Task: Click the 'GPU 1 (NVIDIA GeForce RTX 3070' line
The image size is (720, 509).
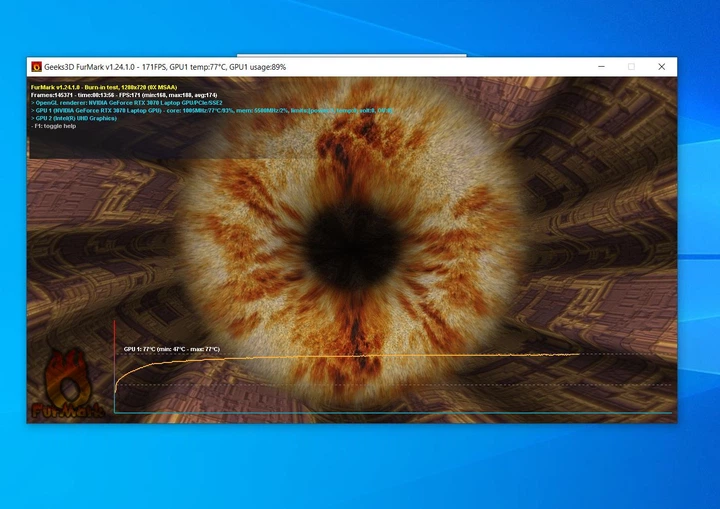Action: click(x=212, y=111)
